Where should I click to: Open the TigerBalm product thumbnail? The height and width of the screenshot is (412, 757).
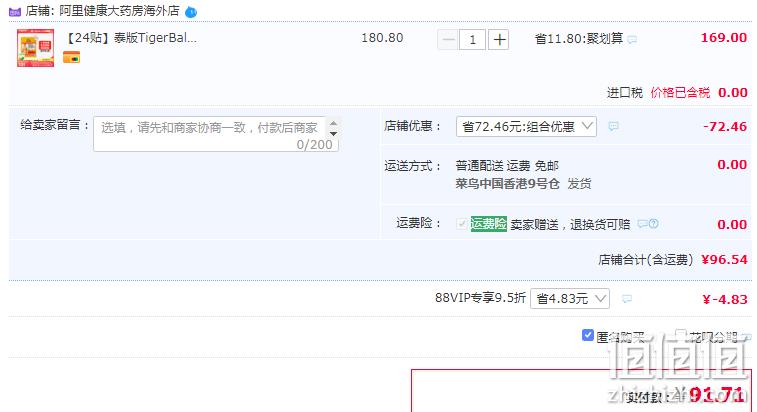pyautogui.click(x=36, y=48)
